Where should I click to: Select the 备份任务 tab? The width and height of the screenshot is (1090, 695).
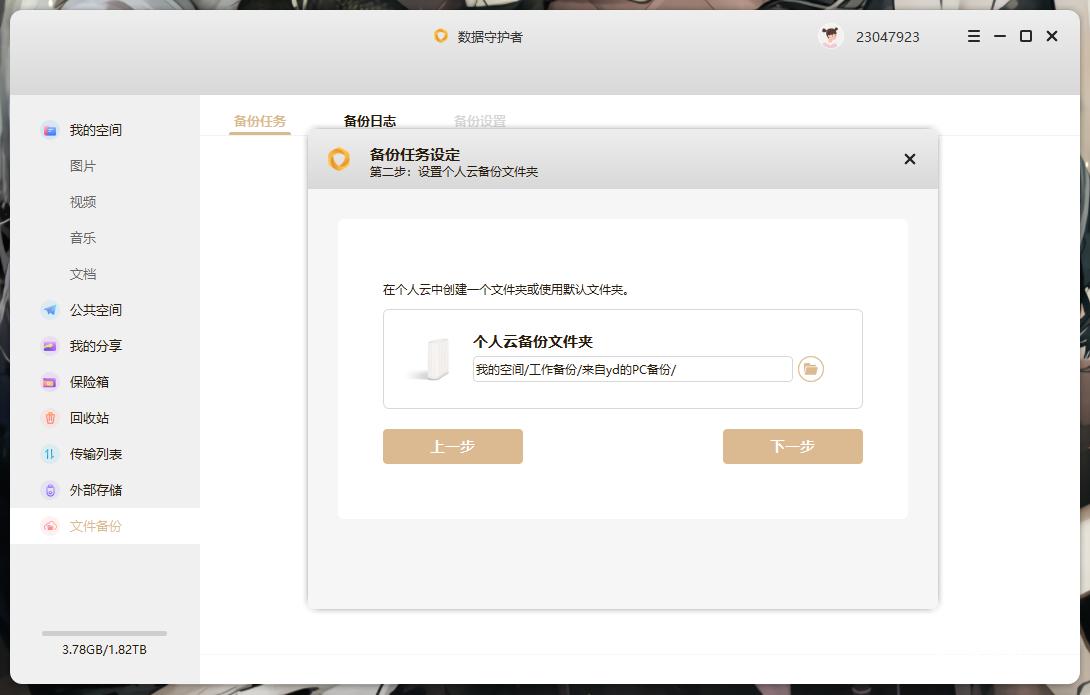[x=259, y=120]
